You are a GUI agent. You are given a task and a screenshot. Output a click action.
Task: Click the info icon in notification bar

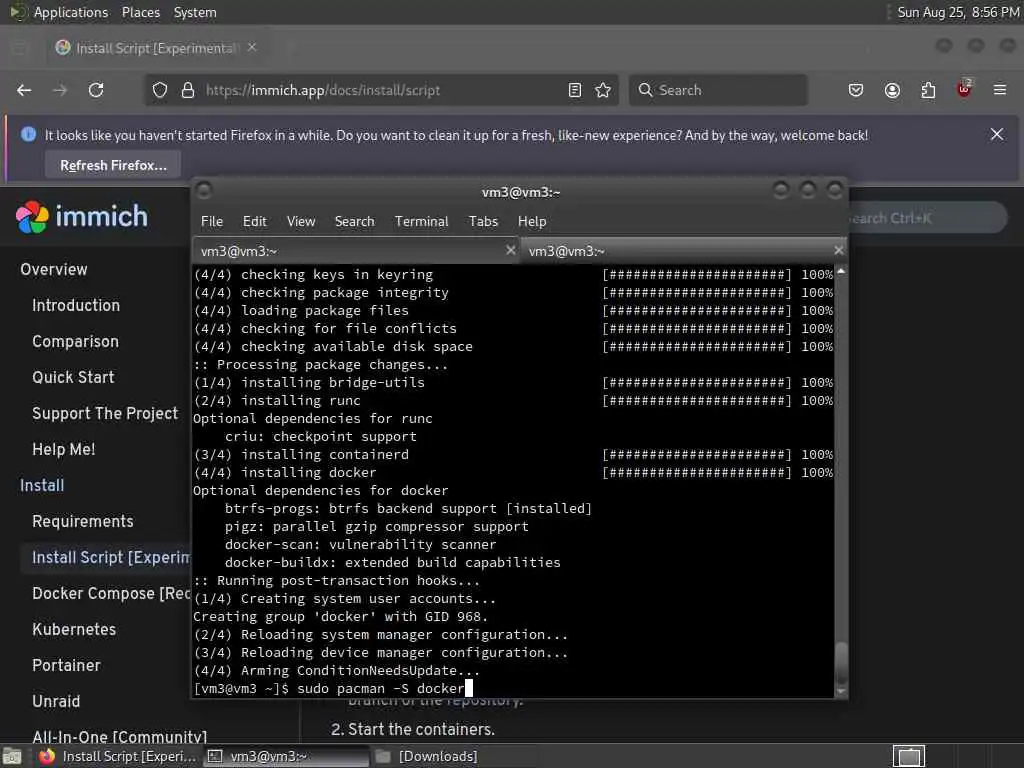pos(28,135)
